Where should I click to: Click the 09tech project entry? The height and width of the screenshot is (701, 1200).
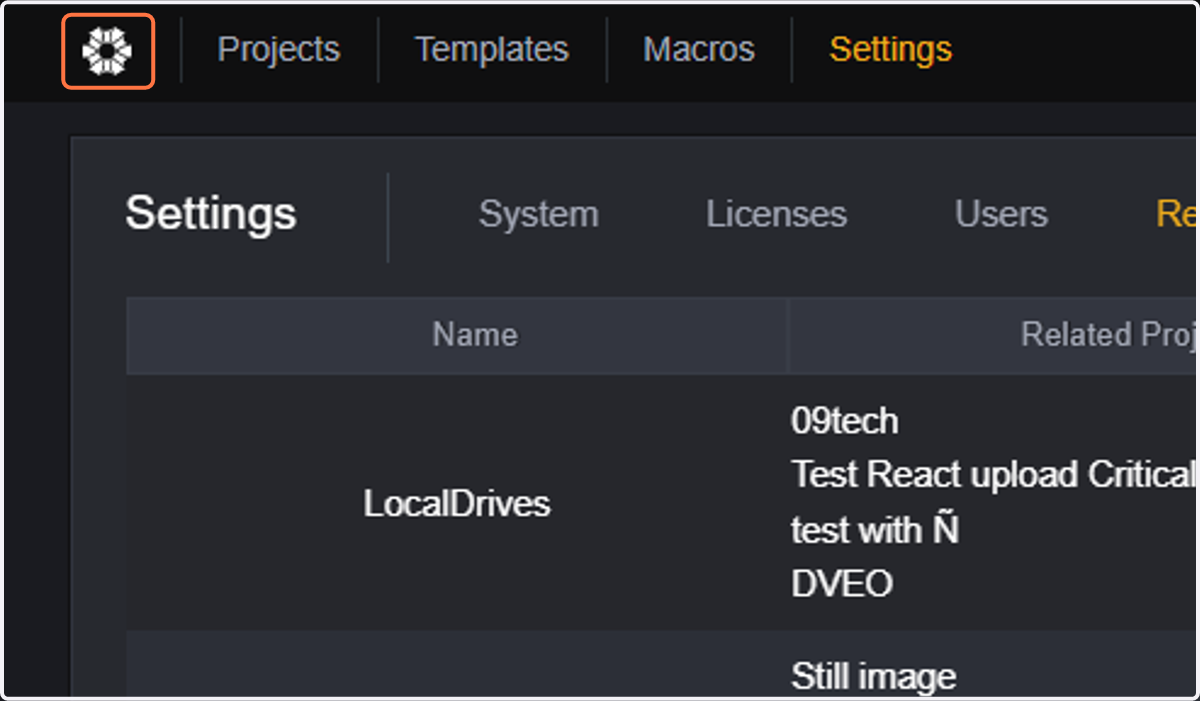click(845, 421)
